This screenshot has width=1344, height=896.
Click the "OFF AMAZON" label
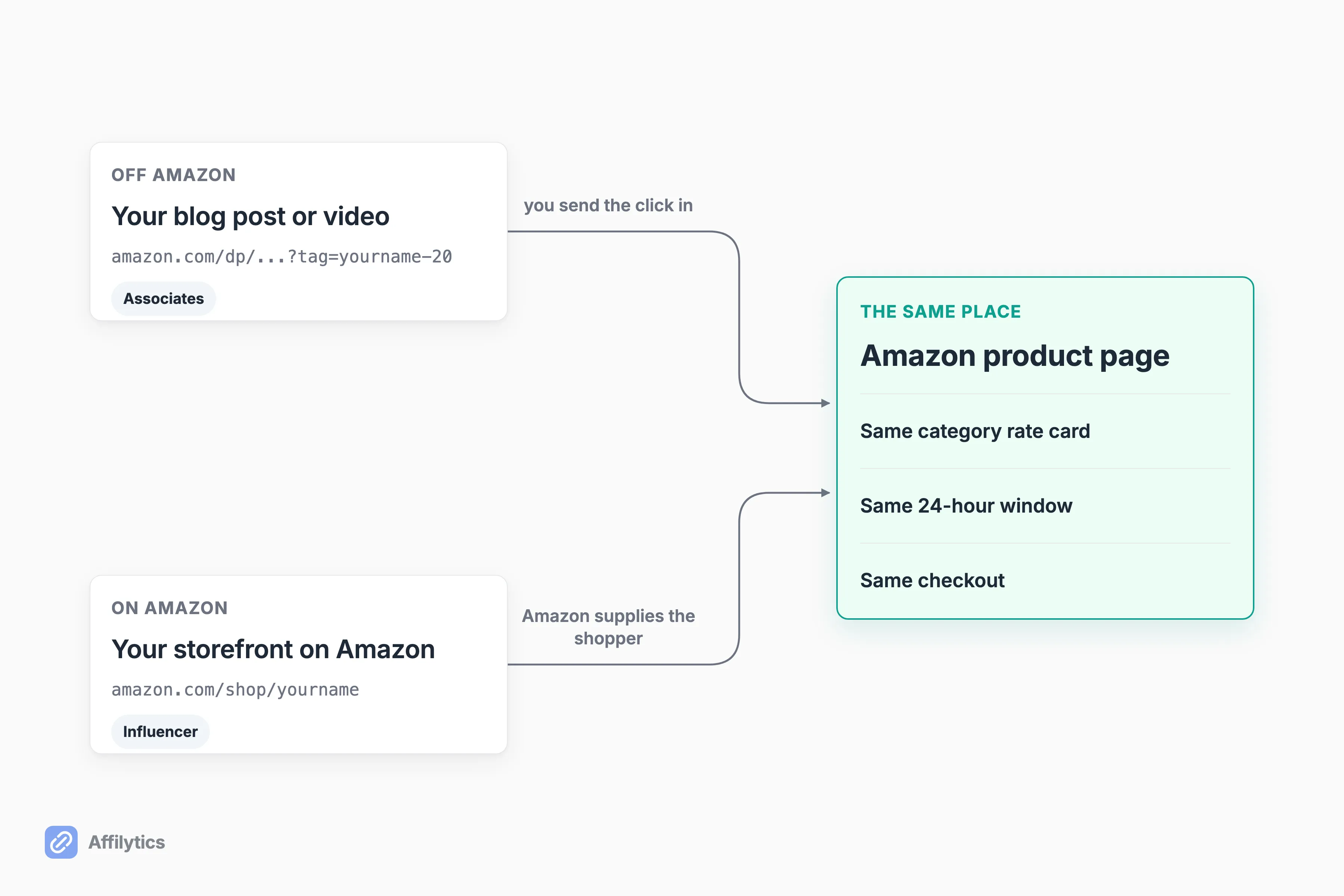tap(174, 175)
